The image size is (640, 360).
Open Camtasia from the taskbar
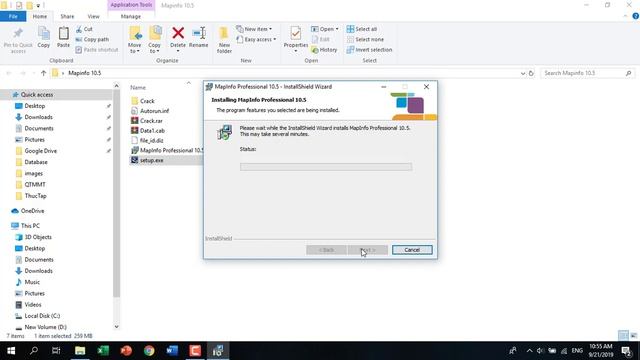pyautogui.click(x=195, y=351)
